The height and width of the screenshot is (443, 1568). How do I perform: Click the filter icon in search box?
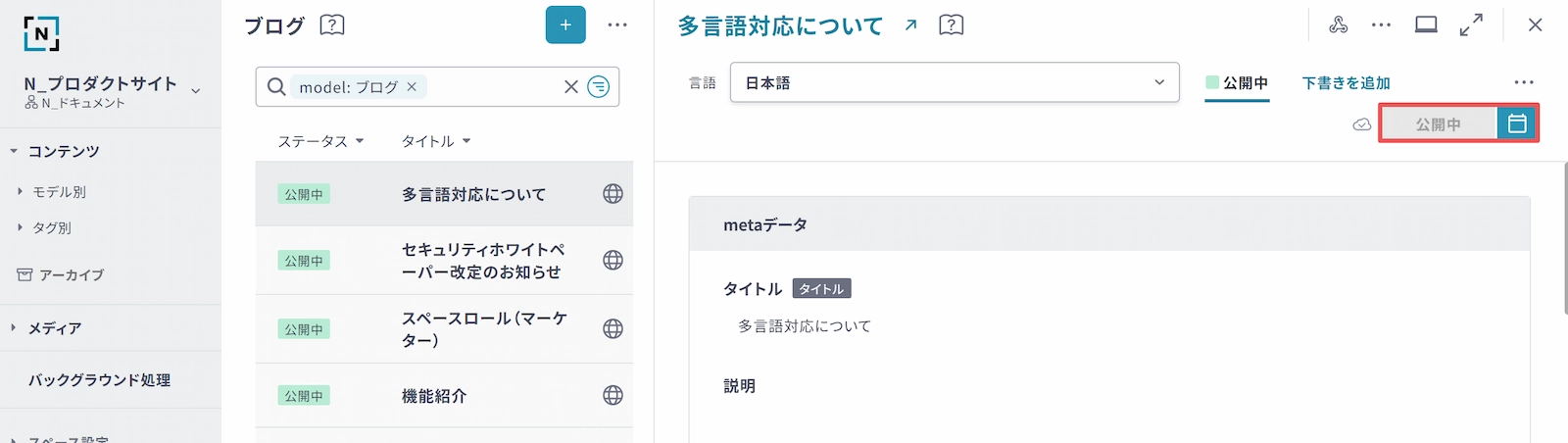[598, 87]
